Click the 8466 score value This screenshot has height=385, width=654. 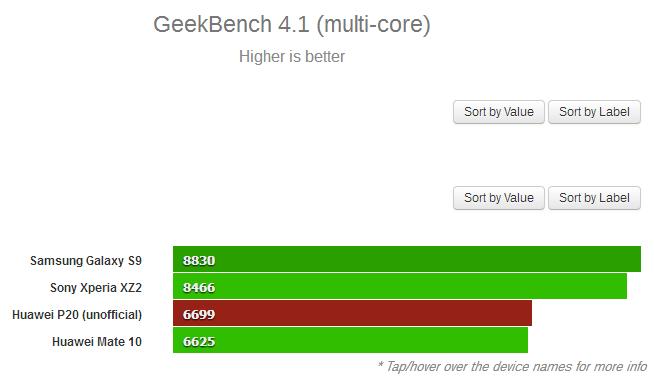click(x=199, y=288)
